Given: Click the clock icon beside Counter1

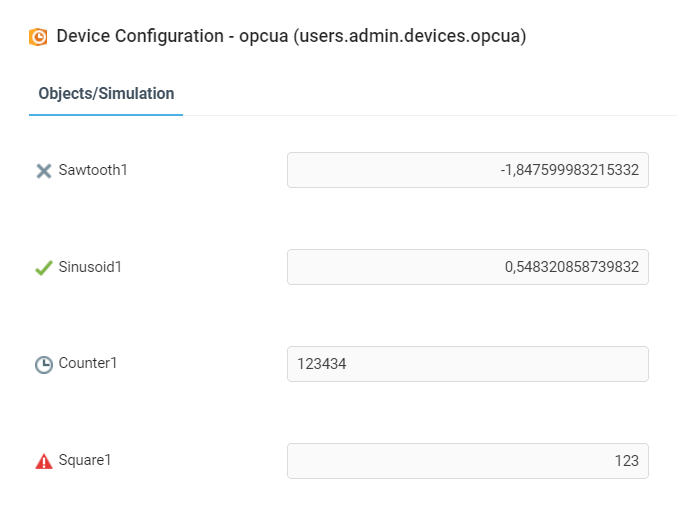Looking at the screenshot, I should tap(44, 365).
